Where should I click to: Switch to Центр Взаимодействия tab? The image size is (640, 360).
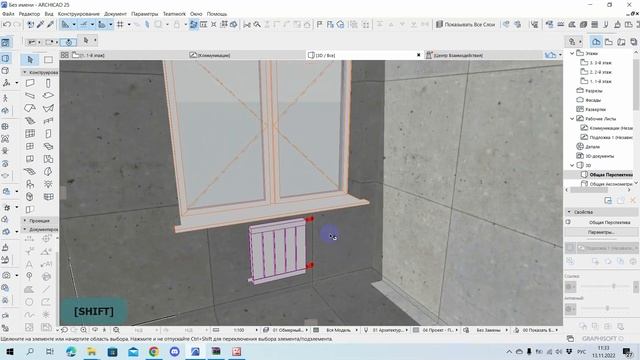point(484,55)
